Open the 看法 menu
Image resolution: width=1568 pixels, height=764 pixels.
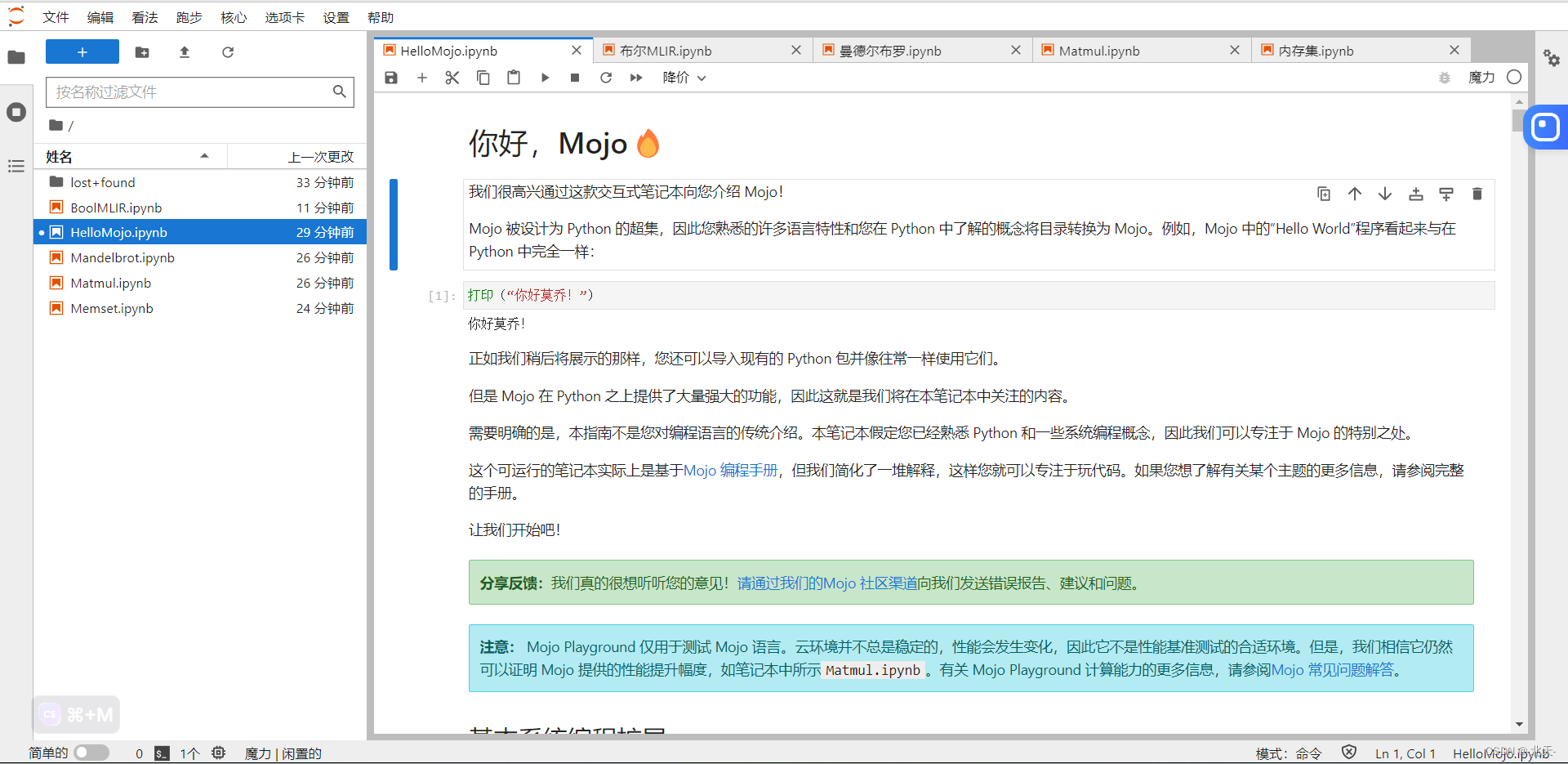point(145,17)
